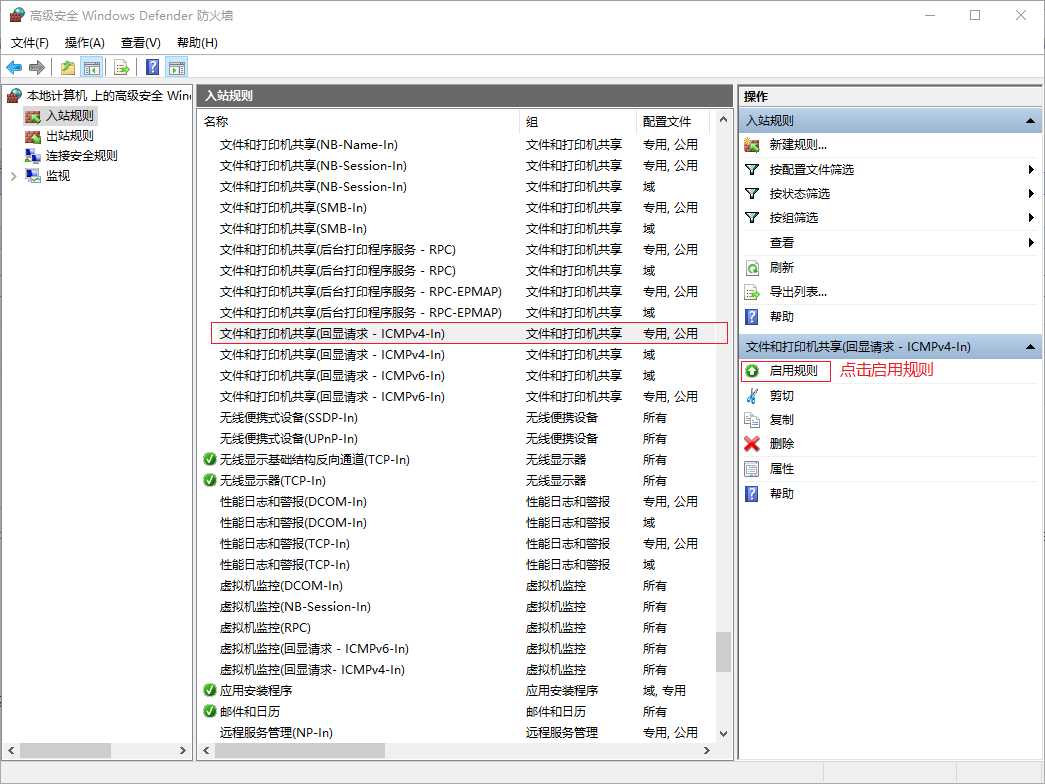Click the rule list vertical scrollbar thumb
Image resolution: width=1045 pixels, height=784 pixels.
click(723, 652)
